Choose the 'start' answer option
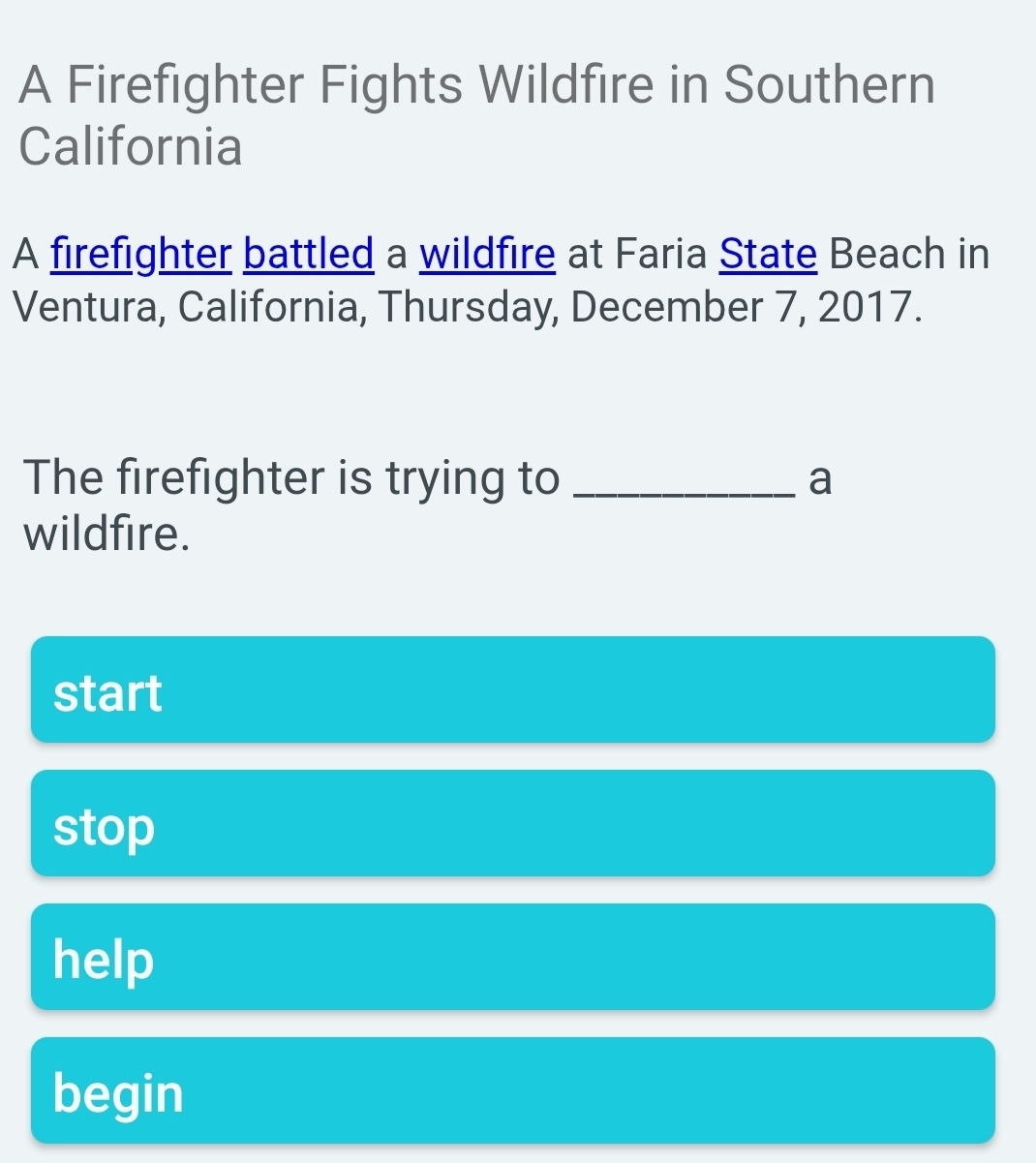This screenshot has height=1163, width=1036. click(x=512, y=690)
